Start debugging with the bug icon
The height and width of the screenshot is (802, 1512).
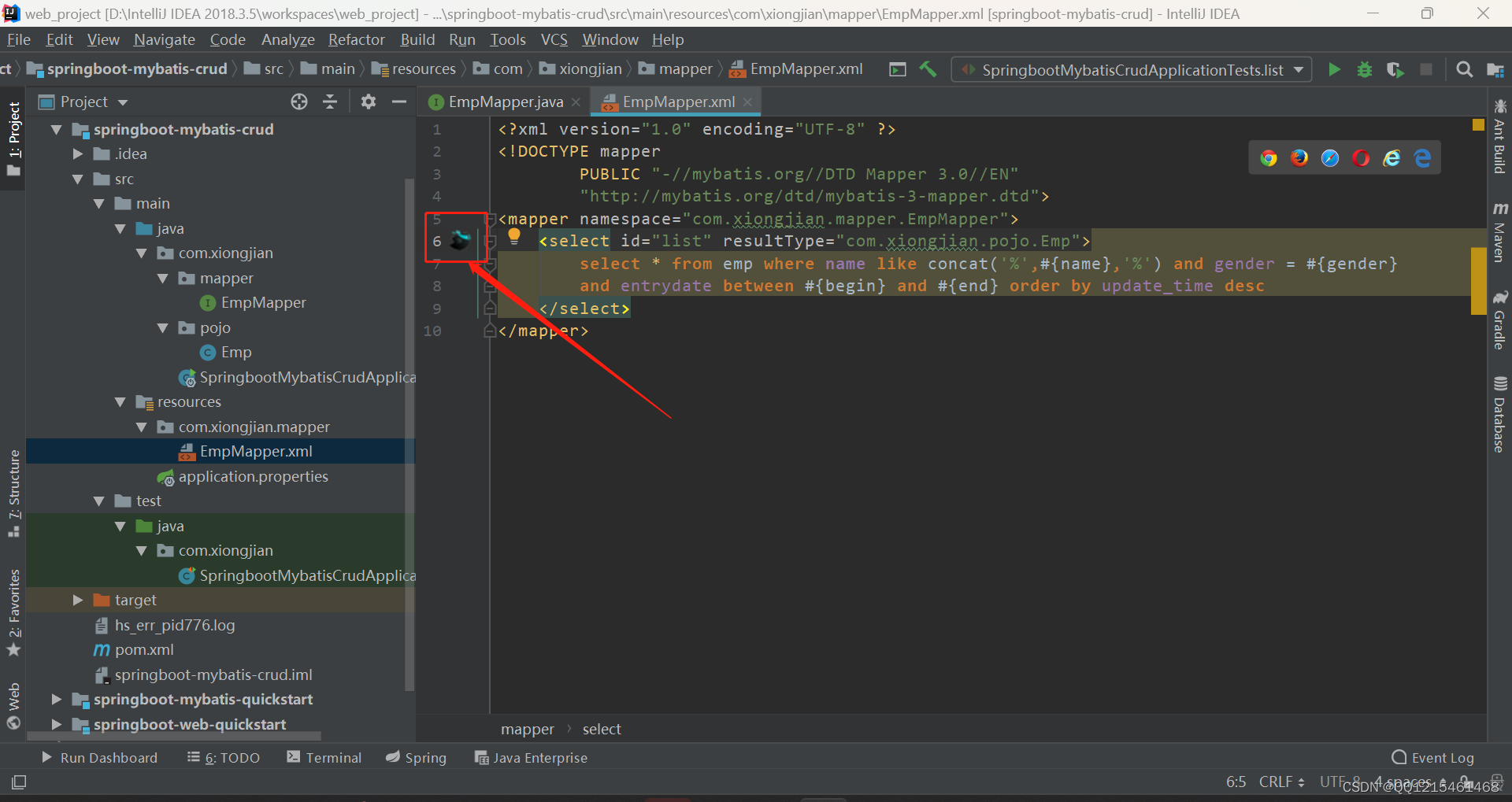(x=1365, y=69)
